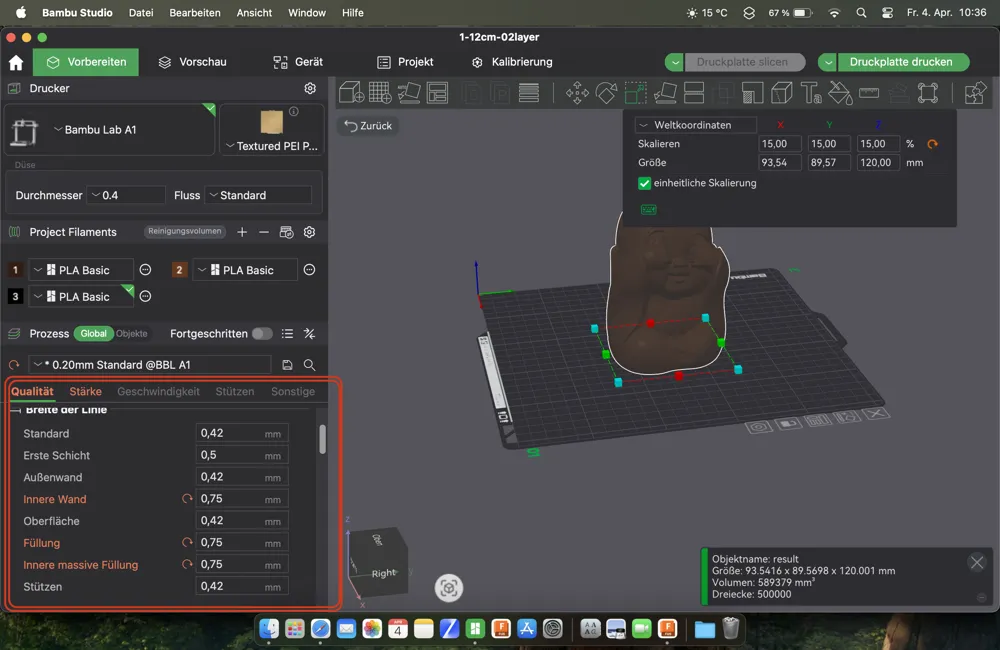Open the assemble puzzle icon
Viewport: 1000px width, 650px height.
pos(975,92)
